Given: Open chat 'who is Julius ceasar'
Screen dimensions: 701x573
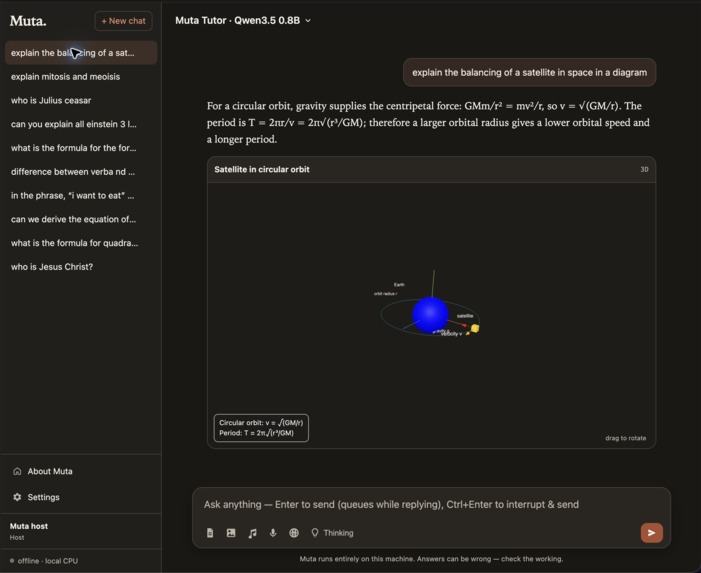Looking at the screenshot, I should [81, 100].
